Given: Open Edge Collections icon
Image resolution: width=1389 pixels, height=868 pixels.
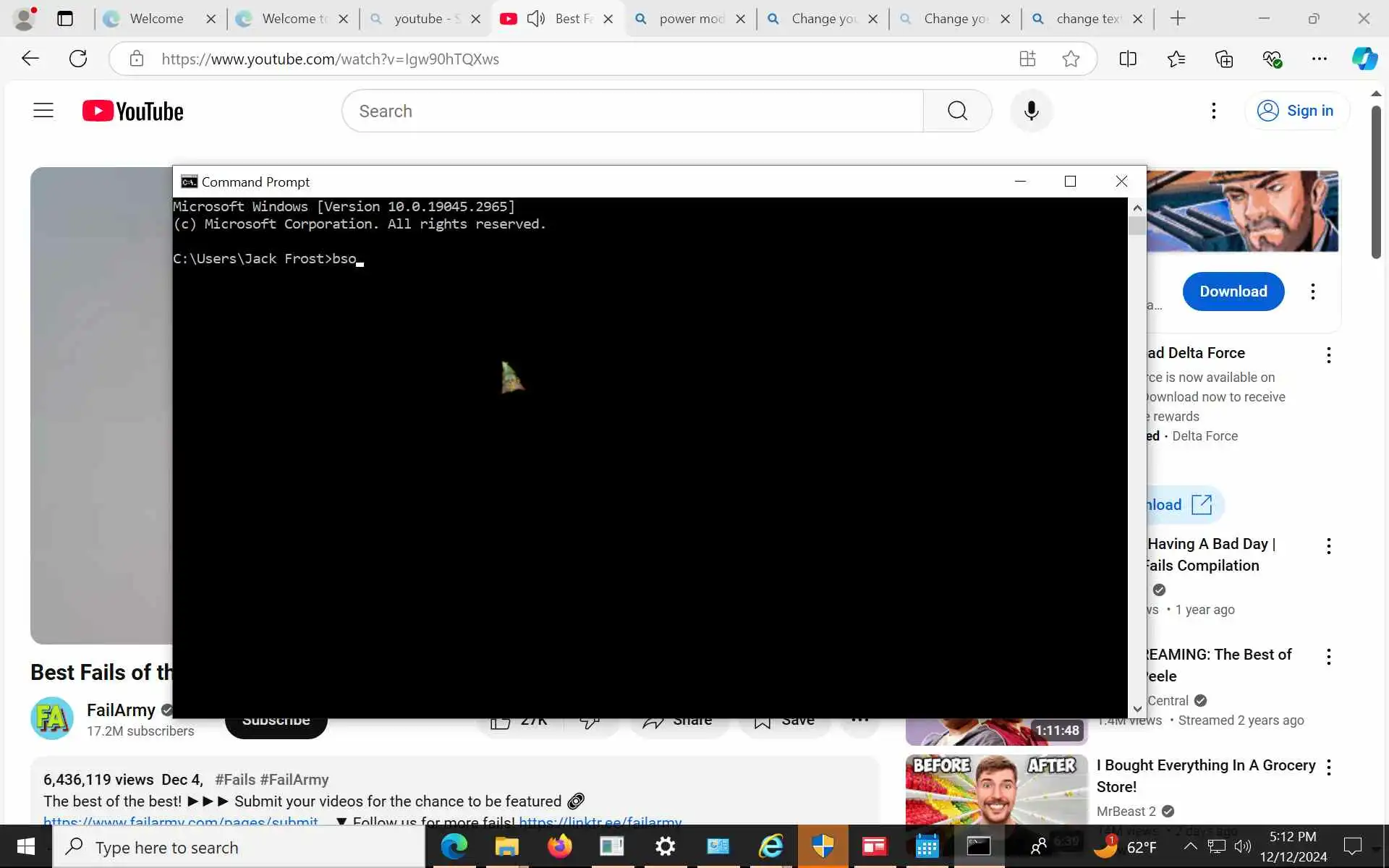Looking at the screenshot, I should pyautogui.click(x=1224, y=59).
